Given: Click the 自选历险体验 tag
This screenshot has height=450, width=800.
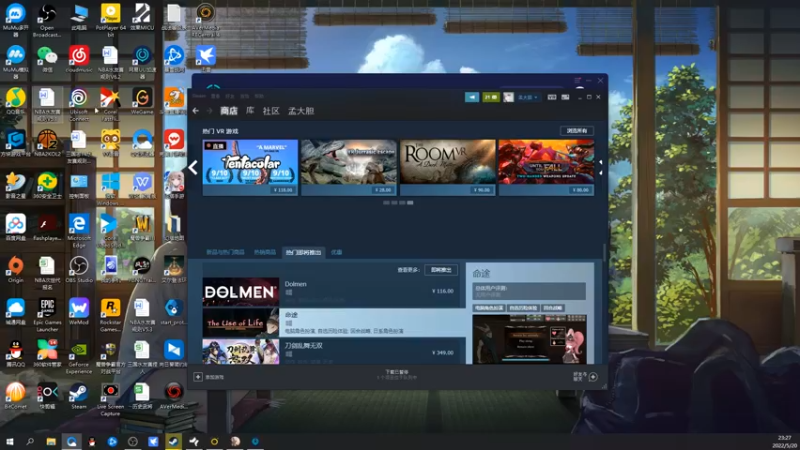Looking at the screenshot, I should [523, 308].
